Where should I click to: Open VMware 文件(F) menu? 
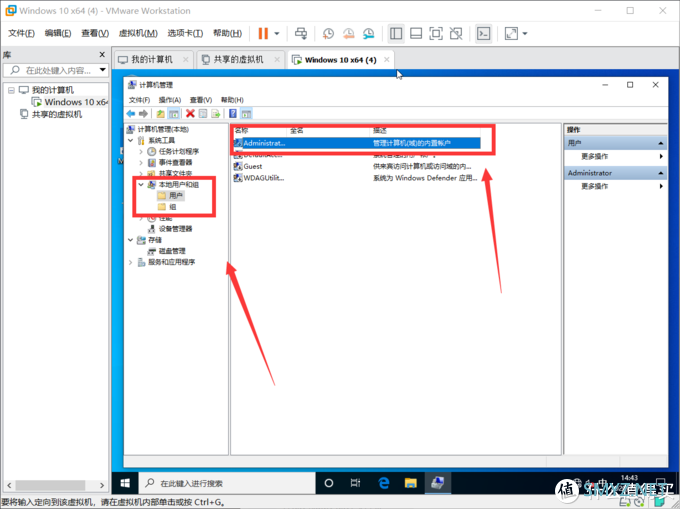21,33
